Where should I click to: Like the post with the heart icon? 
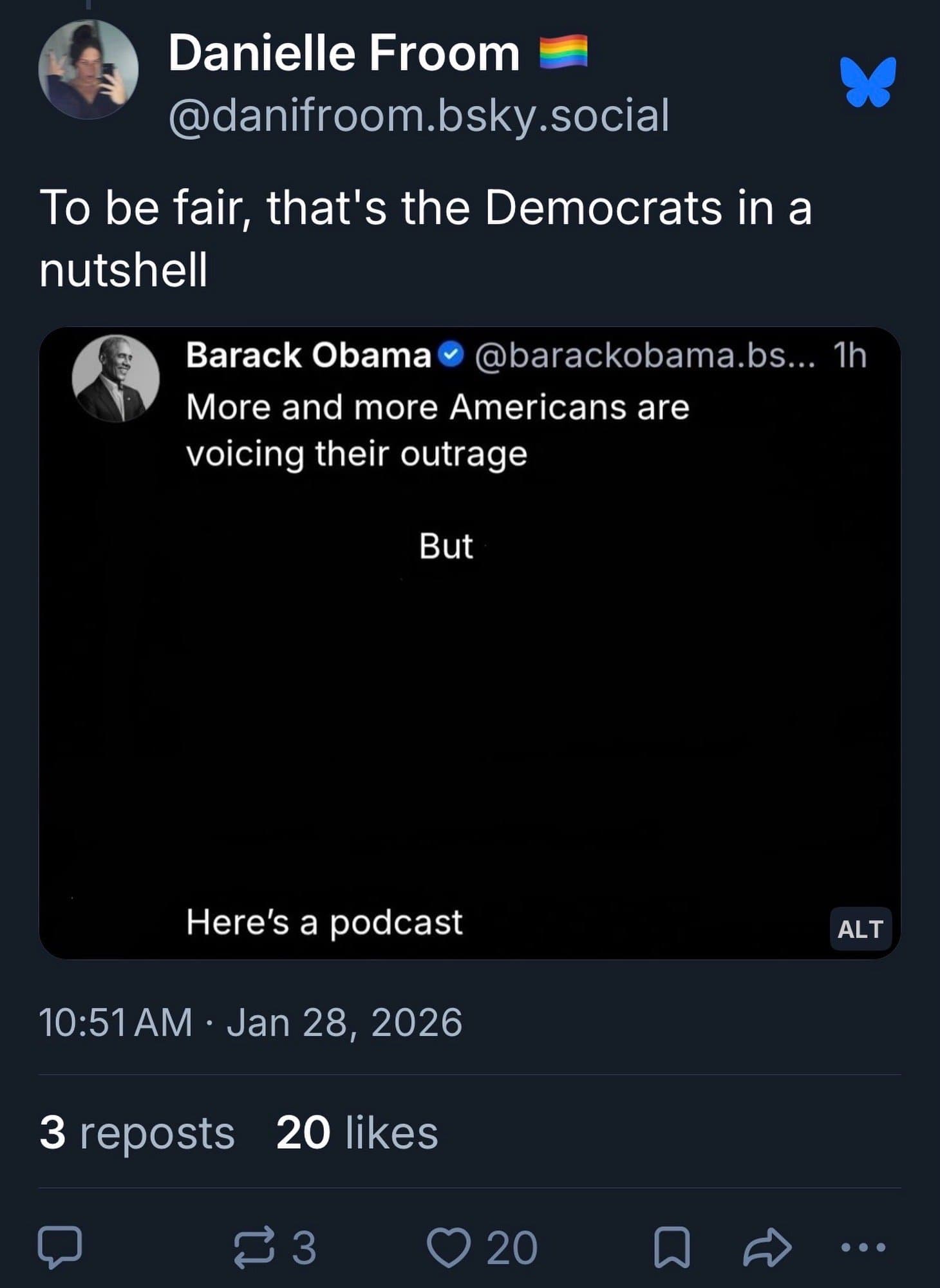pos(448,1247)
